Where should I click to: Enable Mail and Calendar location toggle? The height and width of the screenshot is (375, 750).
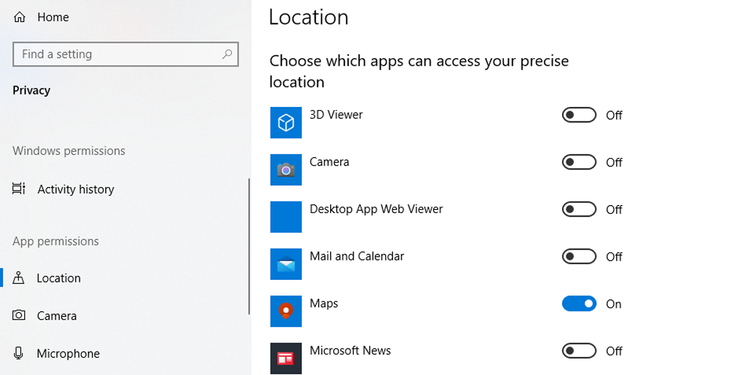coord(579,256)
